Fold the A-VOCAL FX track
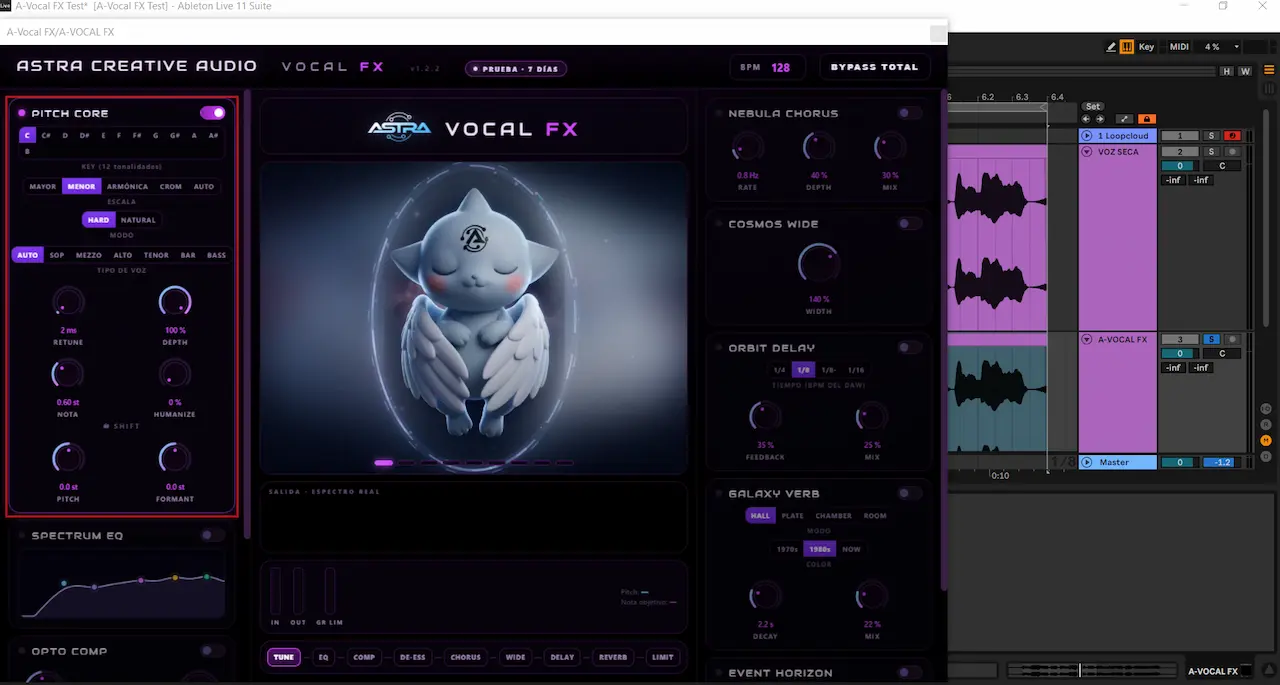Image resolution: width=1280 pixels, height=685 pixels. click(x=1087, y=340)
